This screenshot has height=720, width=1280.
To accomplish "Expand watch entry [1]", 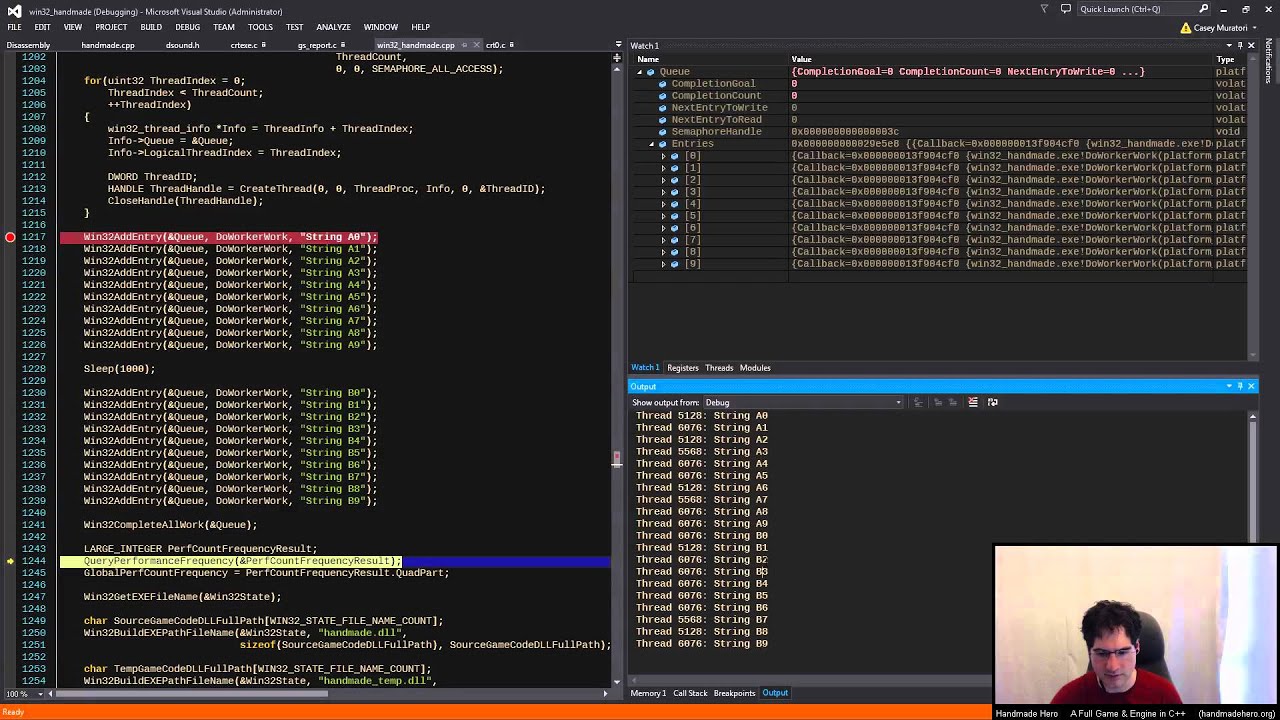I will pyautogui.click(x=663, y=168).
